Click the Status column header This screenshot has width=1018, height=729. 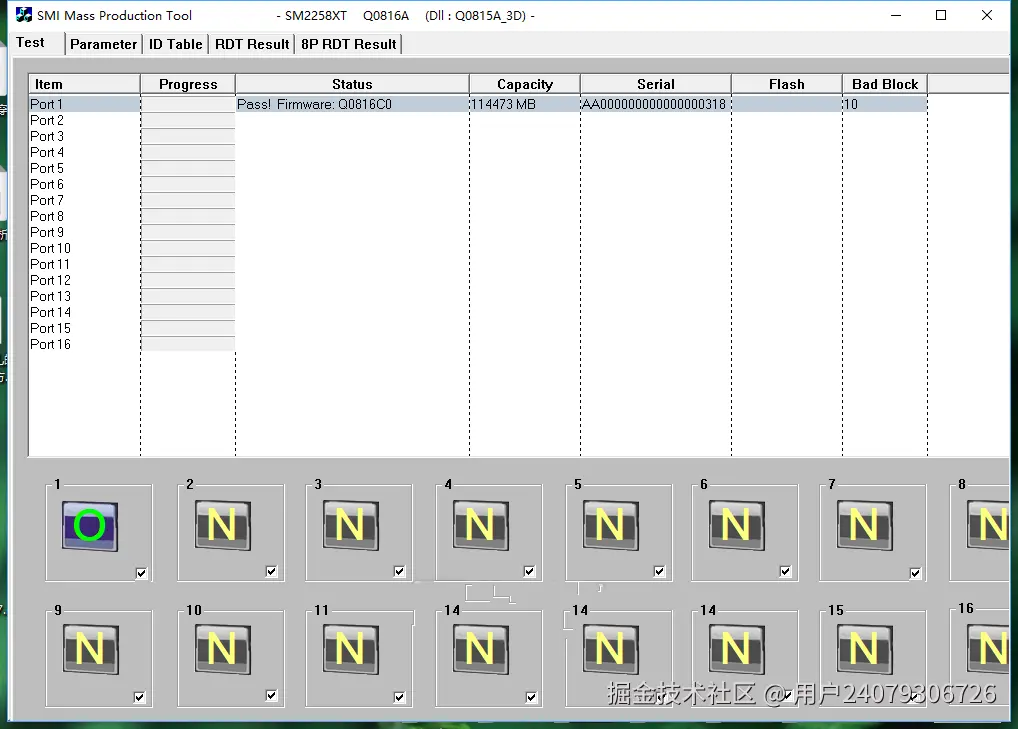tap(353, 84)
